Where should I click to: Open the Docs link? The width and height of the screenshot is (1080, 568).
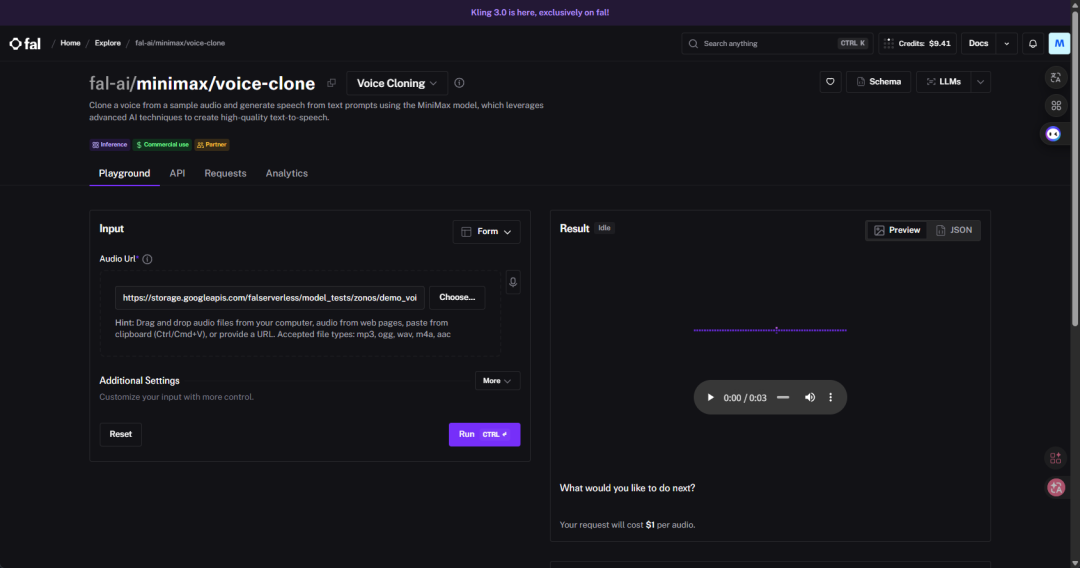click(978, 43)
